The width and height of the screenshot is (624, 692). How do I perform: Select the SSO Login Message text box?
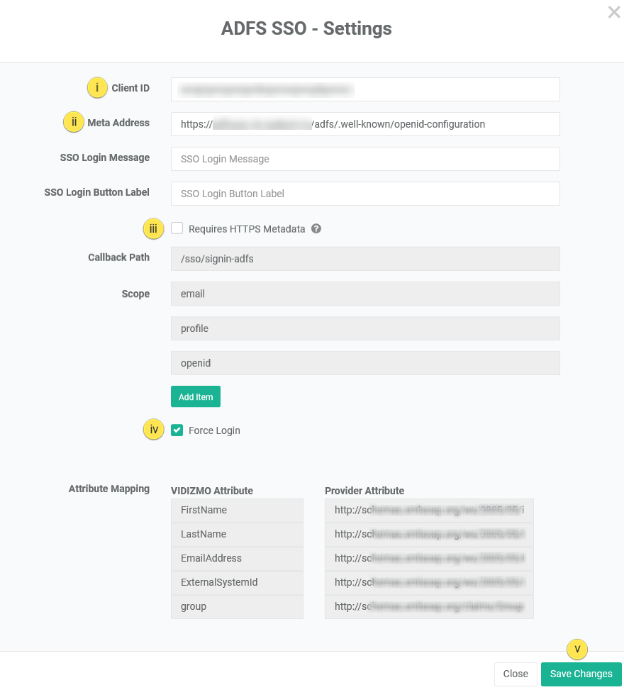pyautogui.click(x=365, y=159)
